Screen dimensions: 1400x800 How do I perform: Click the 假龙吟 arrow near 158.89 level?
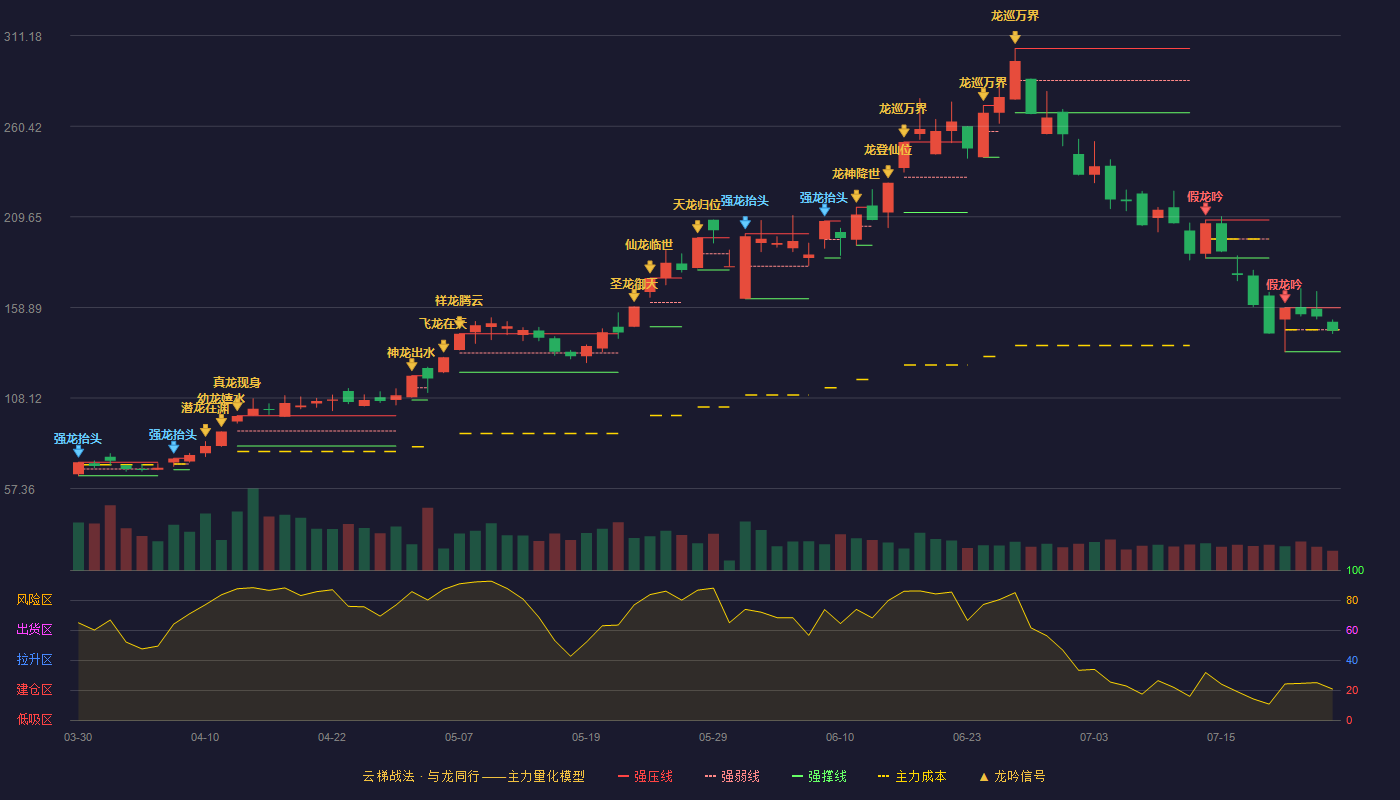click(x=1285, y=297)
